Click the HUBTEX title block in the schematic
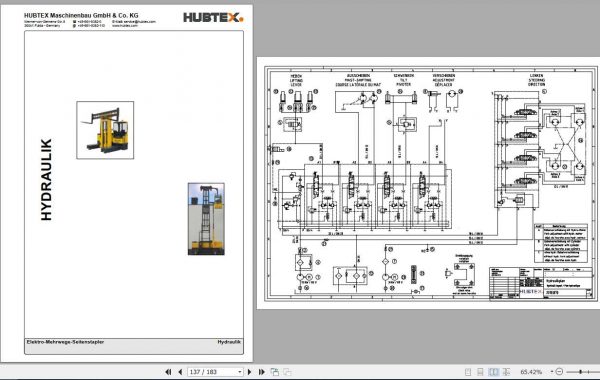Viewport: 600px width, 380px height. click(x=542, y=283)
